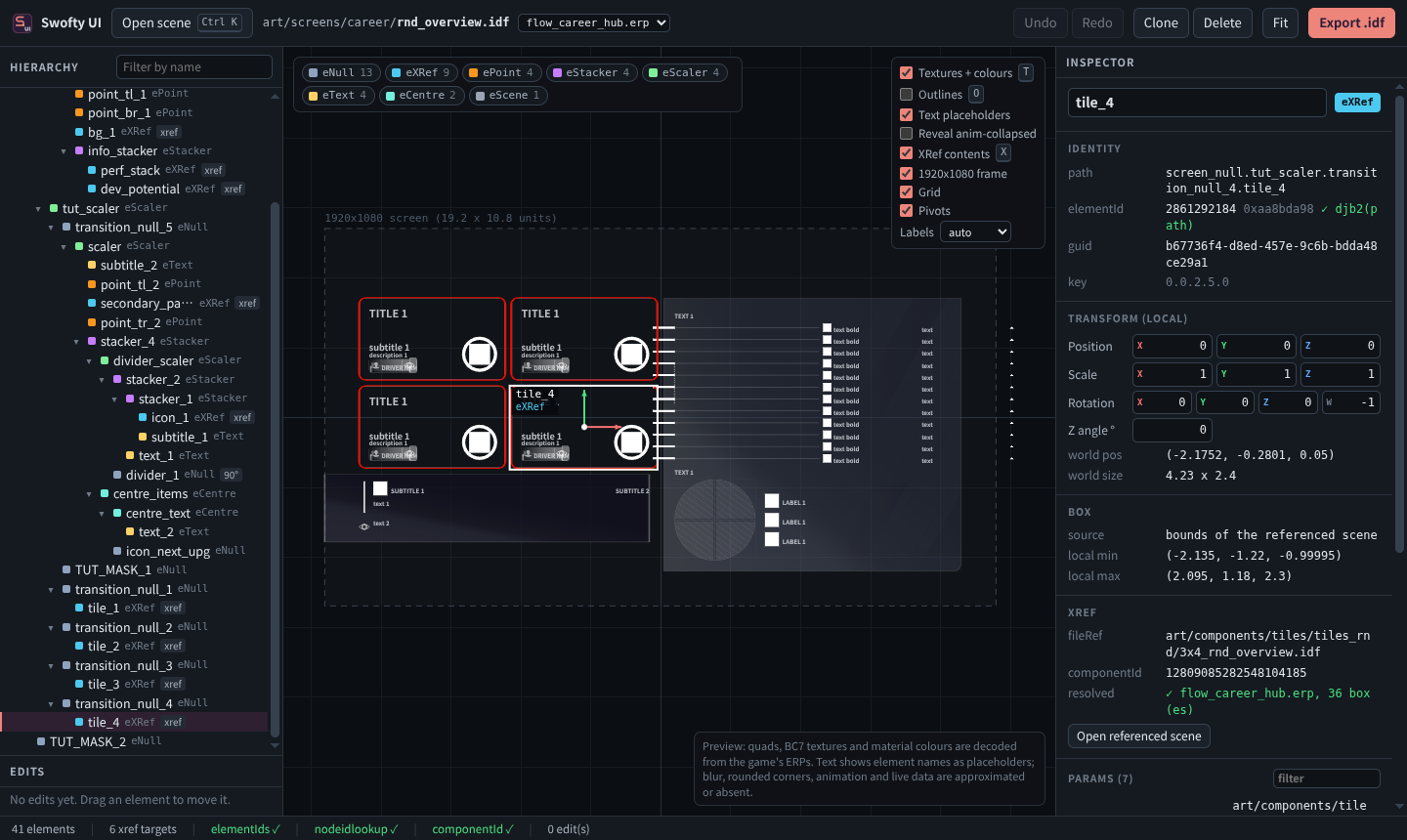Click the green type icon beside tut_scaler
The width and height of the screenshot is (1407, 840).
(x=54, y=208)
